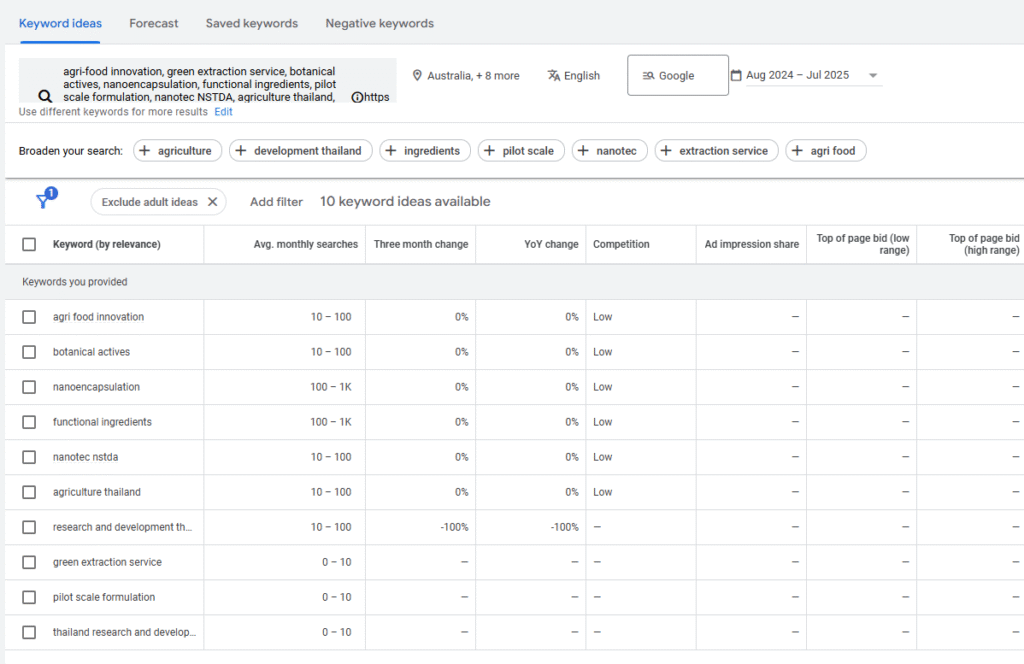This screenshot has width=1024, height=664.
Task: Remove the Exclude adult ideas filter
Action: 212,202
